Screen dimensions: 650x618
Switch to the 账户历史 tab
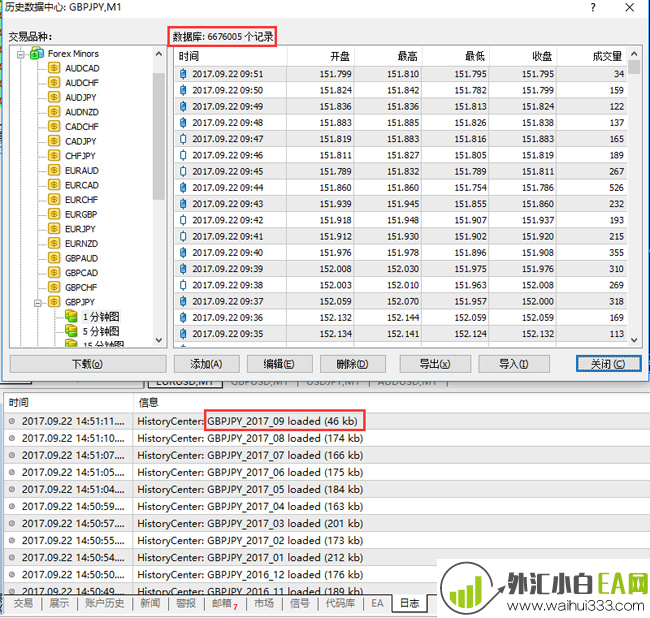pos(105,604)
